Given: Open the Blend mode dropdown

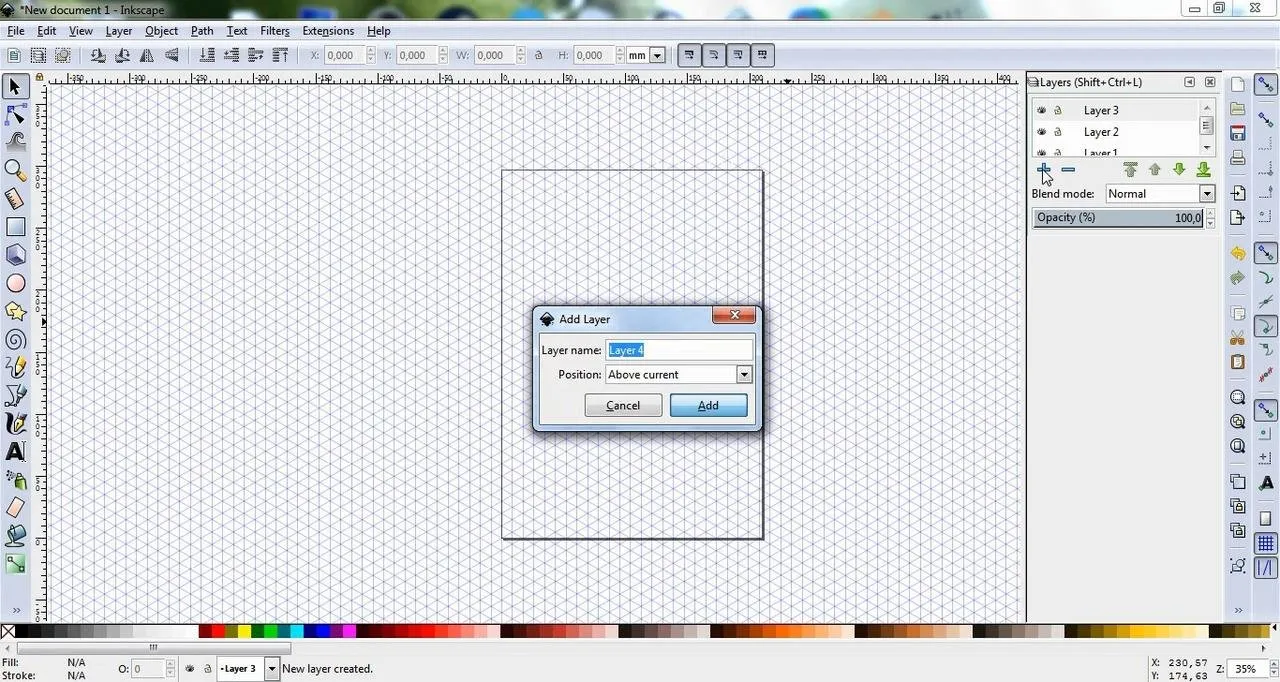Looking at the screenshot, I should [1207, 194].
